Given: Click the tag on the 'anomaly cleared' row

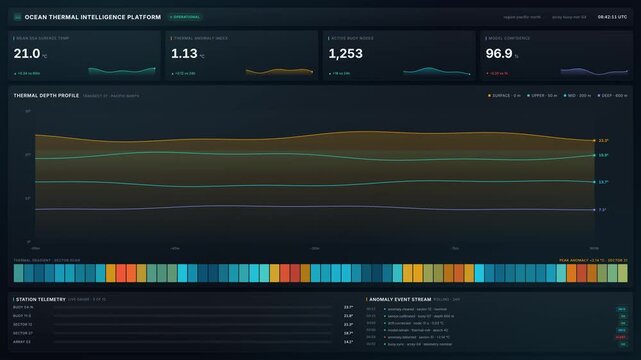Looking at the screenshot, I should point(622,309).
